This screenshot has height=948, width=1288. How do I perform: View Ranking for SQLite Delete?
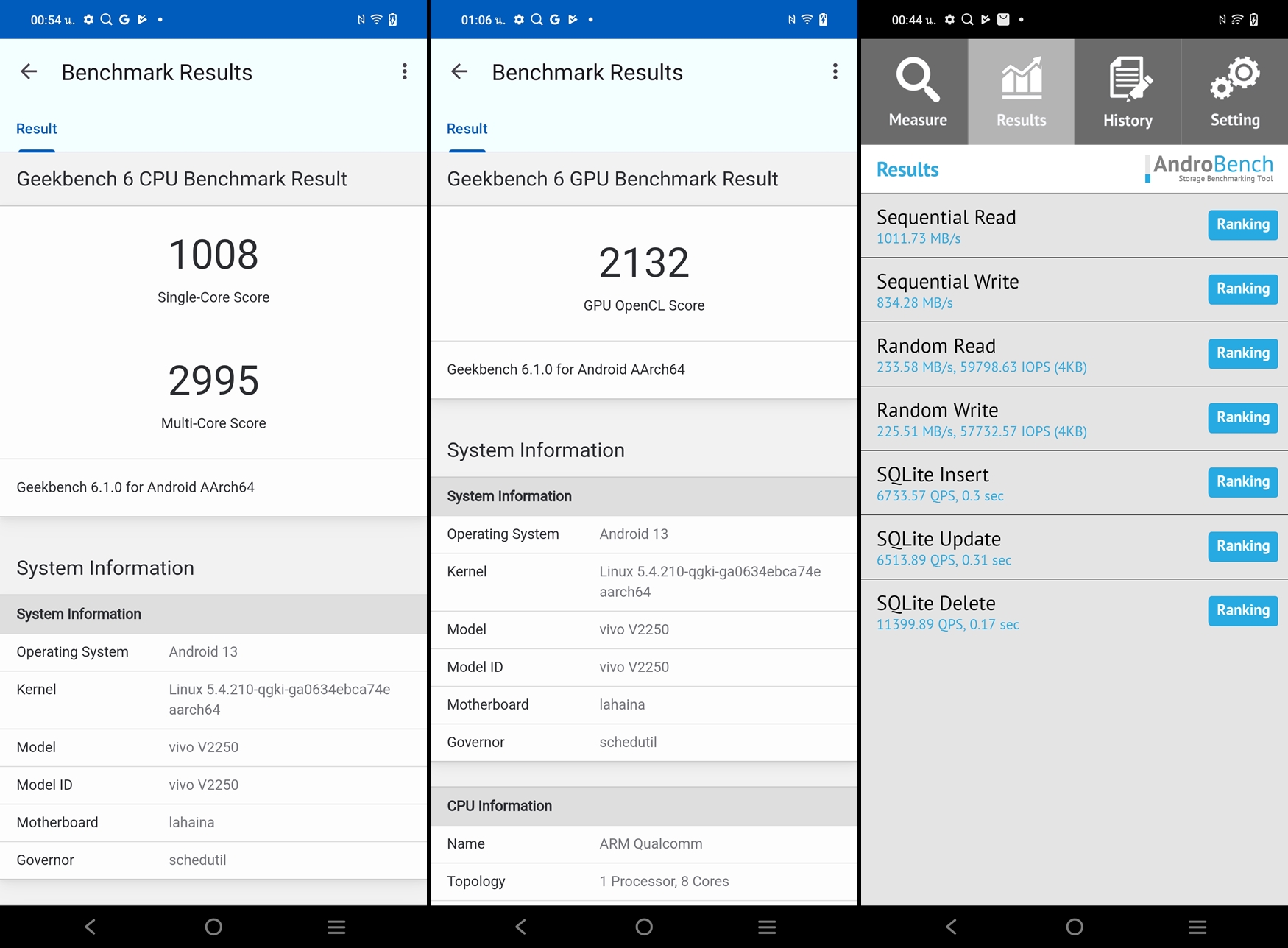tap(1242, 610)
